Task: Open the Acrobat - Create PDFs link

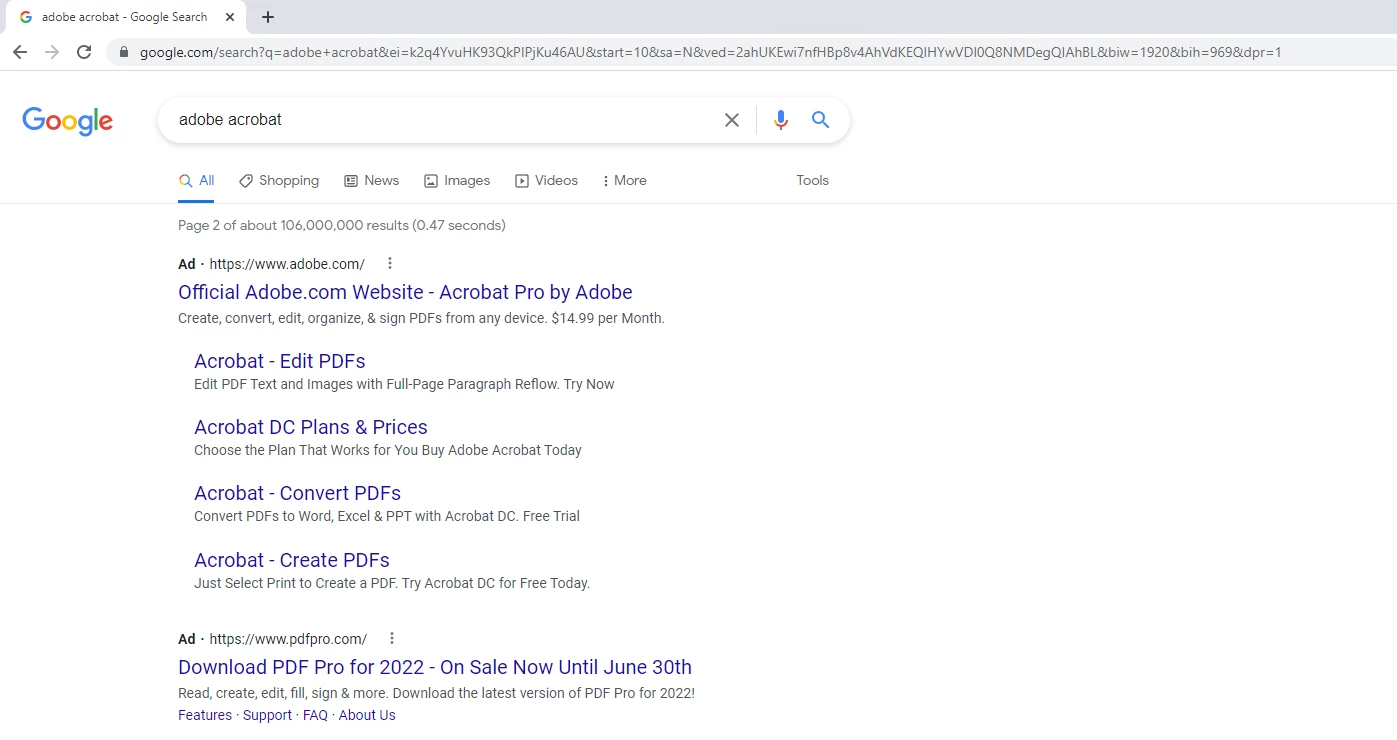Action: [x=292, y=560]
